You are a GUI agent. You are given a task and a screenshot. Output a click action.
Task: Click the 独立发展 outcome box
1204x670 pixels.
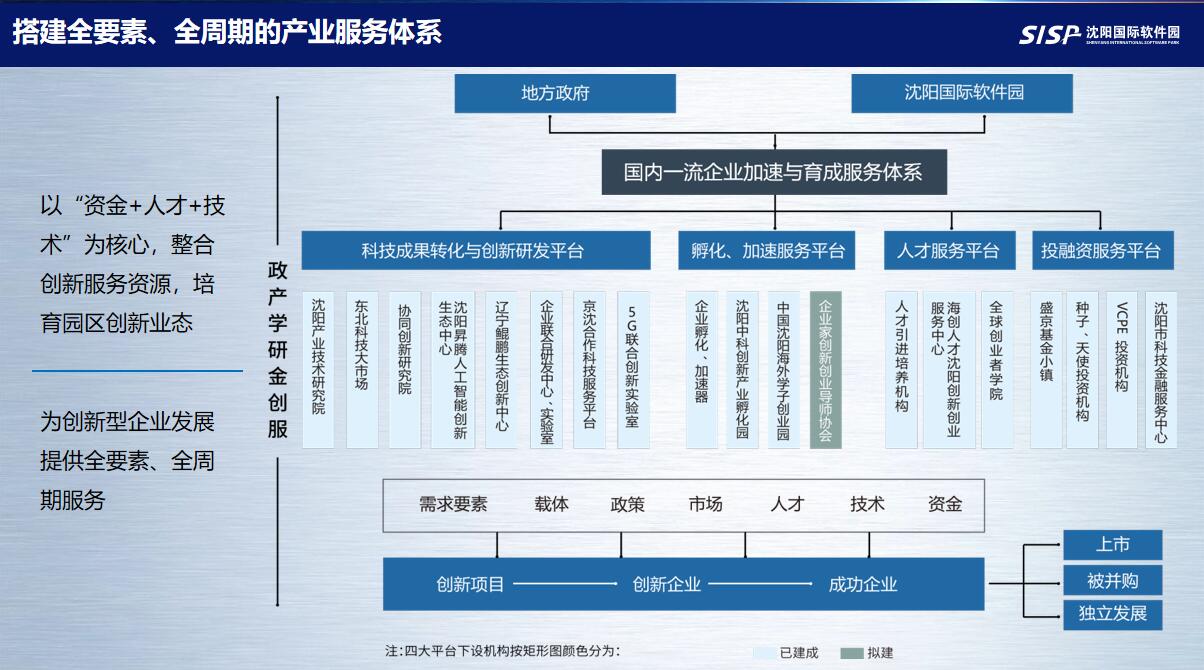tap(1112, 614)
